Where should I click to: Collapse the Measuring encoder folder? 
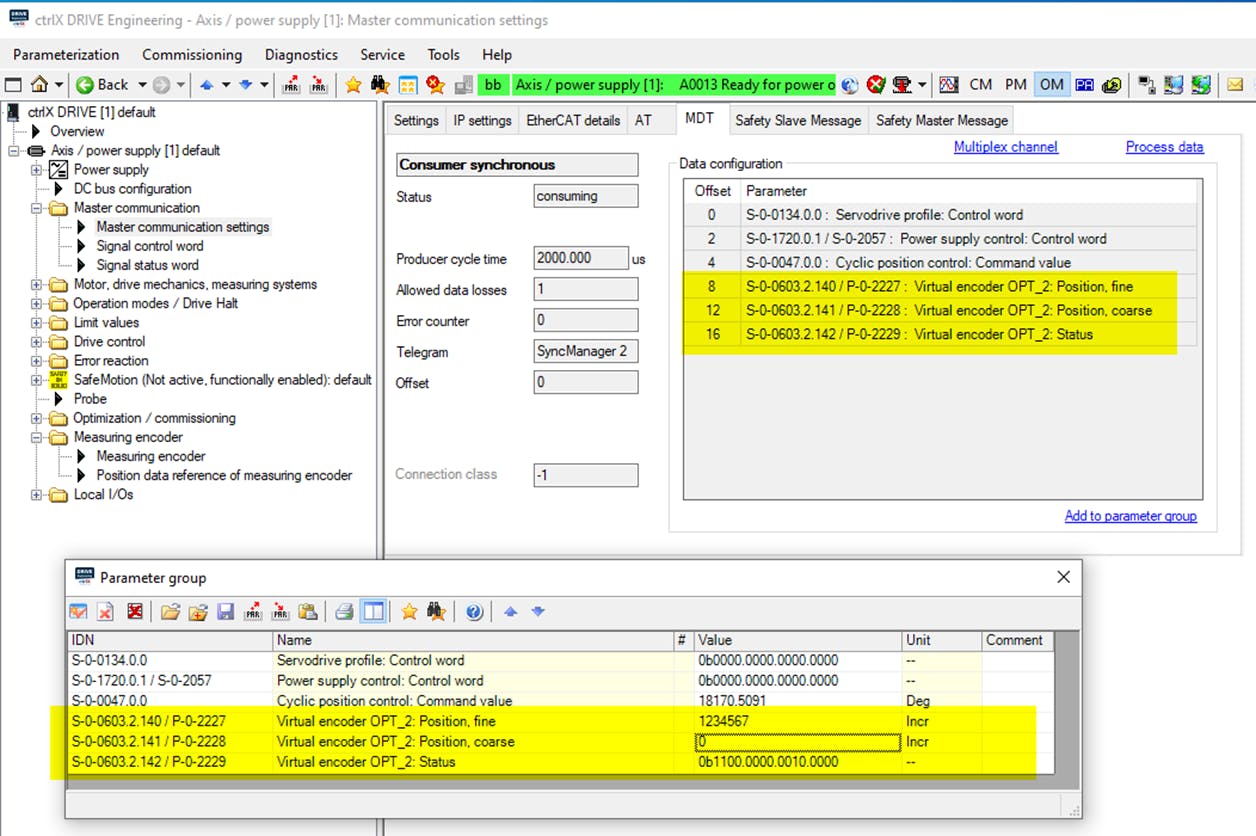(37, 438)
